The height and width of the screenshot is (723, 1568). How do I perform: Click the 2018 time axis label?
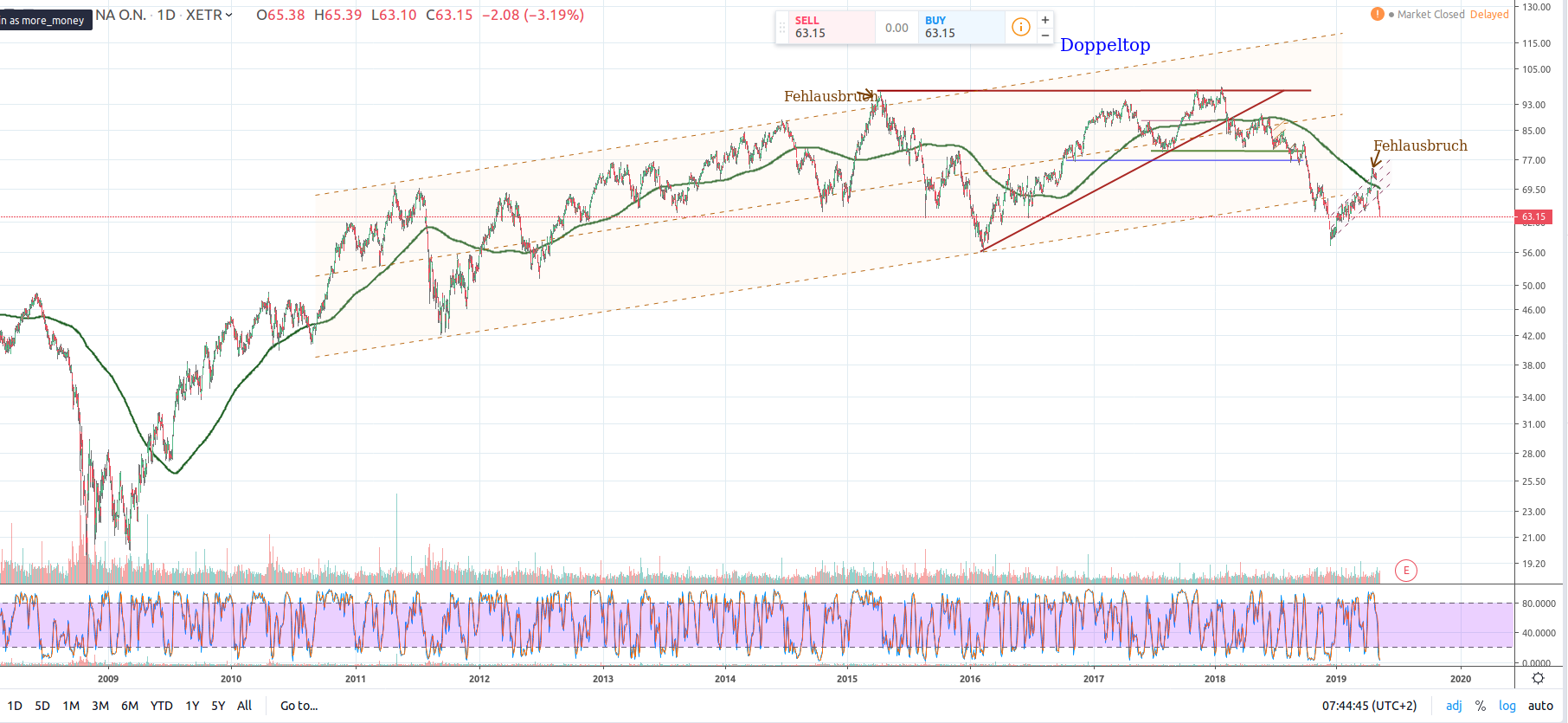click(1215, 679)
